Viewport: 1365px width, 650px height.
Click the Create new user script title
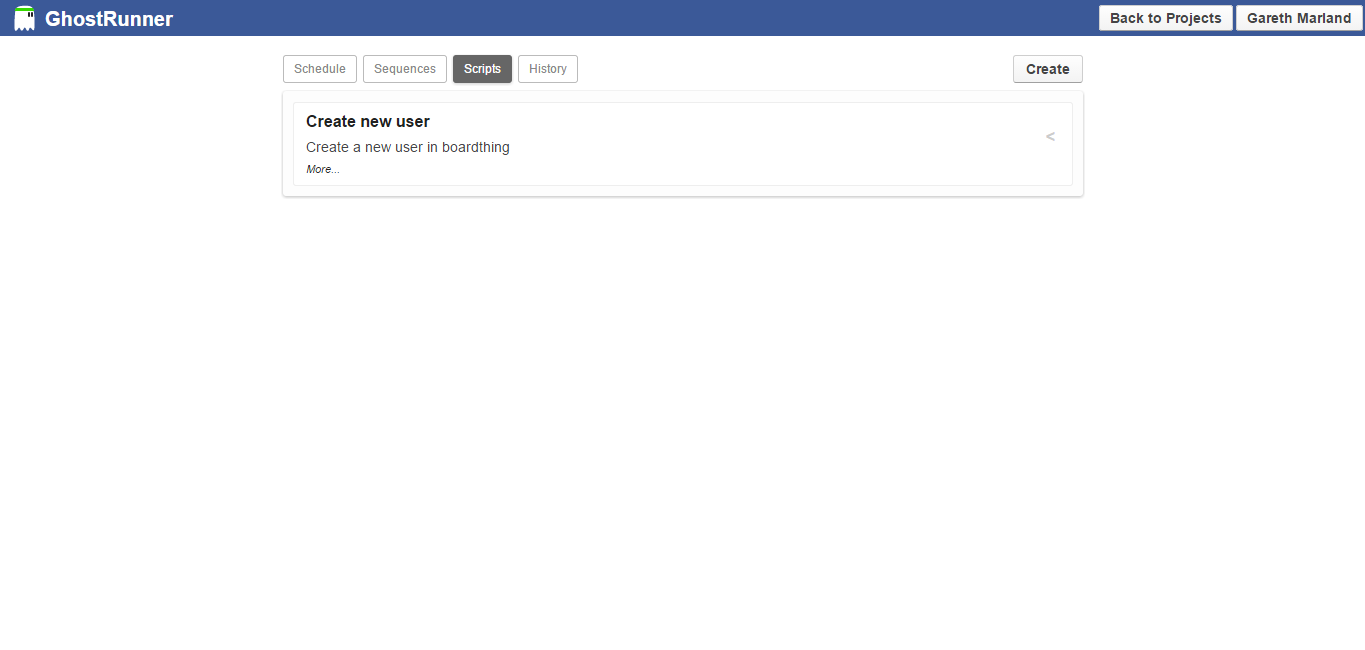[x=367, y=121]
